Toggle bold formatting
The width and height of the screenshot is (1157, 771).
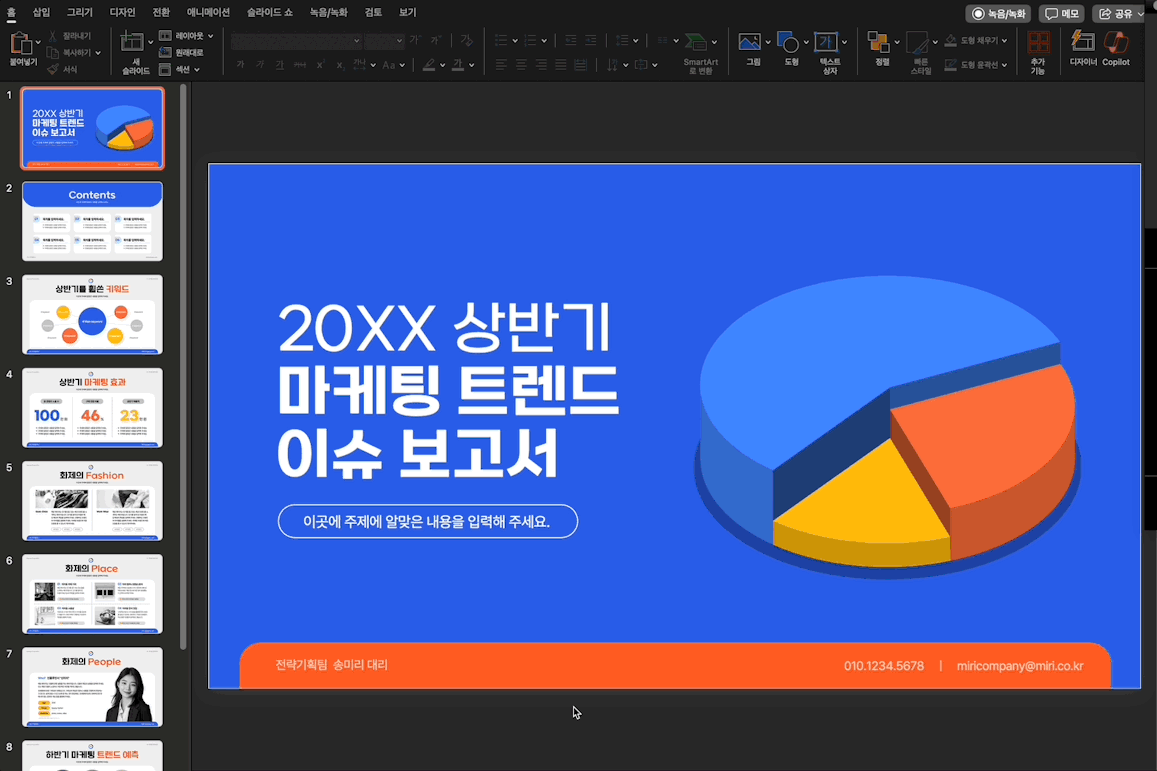(x=241, y=65)
